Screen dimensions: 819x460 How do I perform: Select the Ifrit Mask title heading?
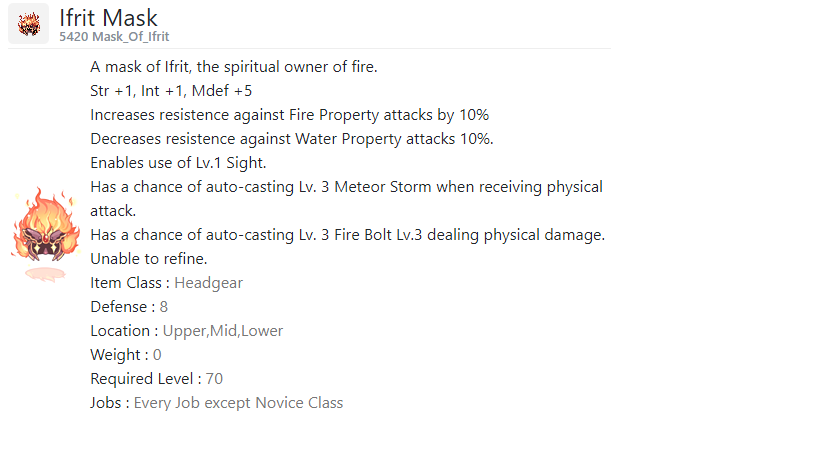[x=108, y=17]
